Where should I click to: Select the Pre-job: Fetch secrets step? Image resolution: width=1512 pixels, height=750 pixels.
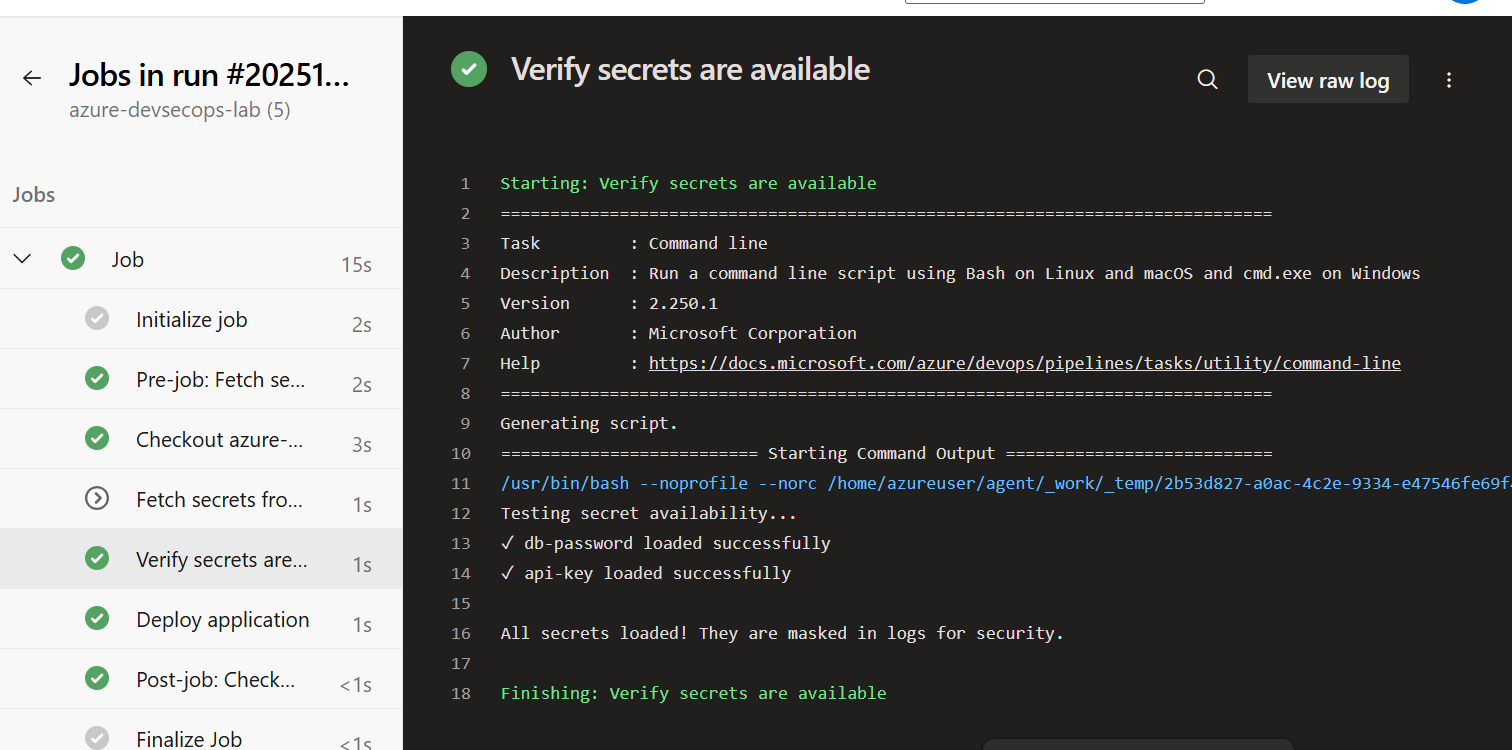coord(220,380)
